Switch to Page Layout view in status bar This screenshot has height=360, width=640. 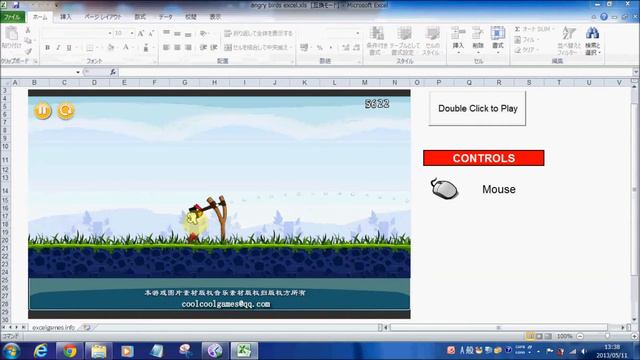click(x=539, y=336)
